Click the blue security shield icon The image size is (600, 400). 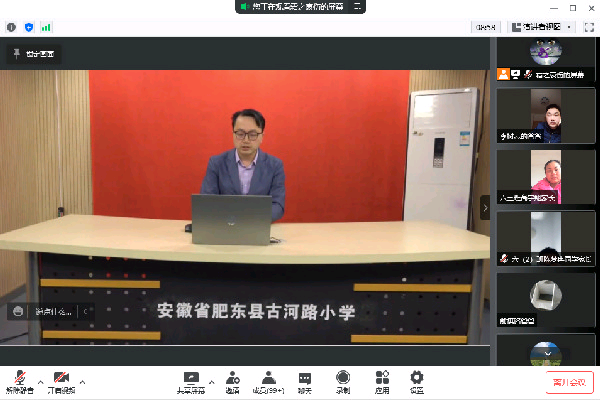coord(29,27)
